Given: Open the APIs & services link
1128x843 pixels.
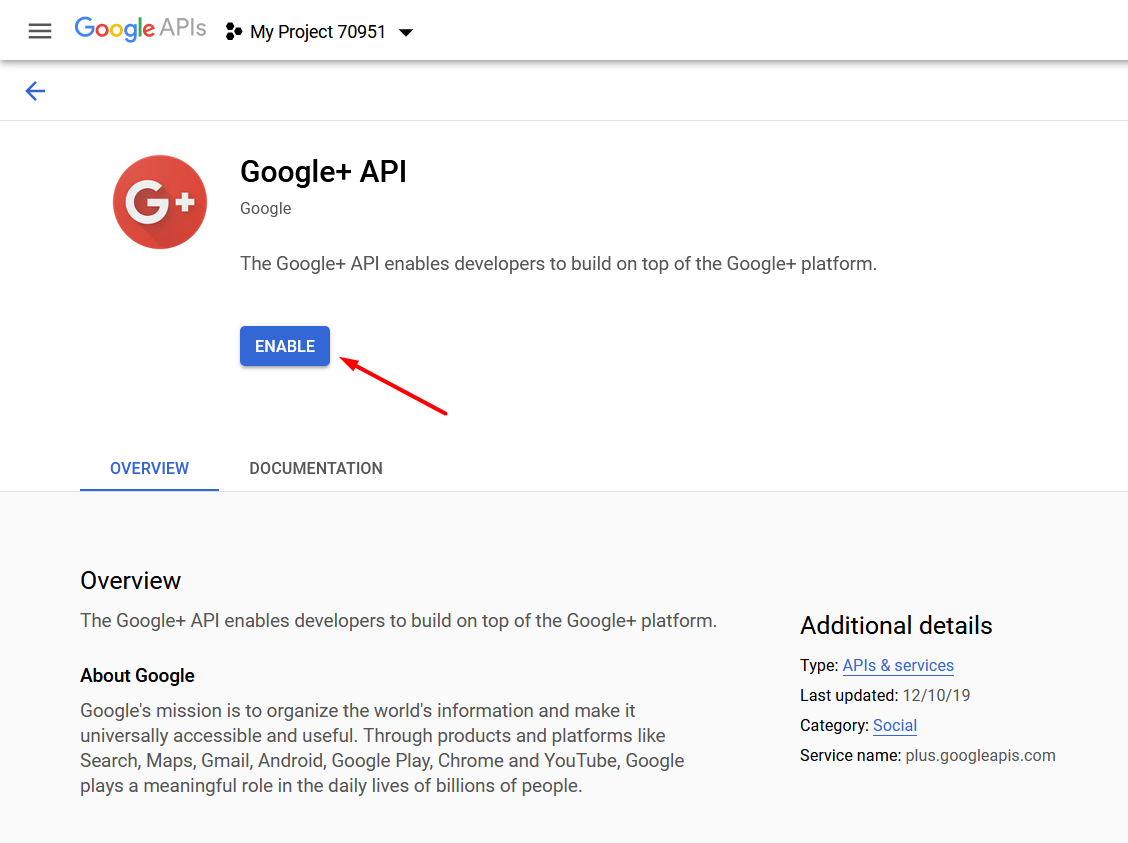Looking at the screenshot, I should coord(898,665).
